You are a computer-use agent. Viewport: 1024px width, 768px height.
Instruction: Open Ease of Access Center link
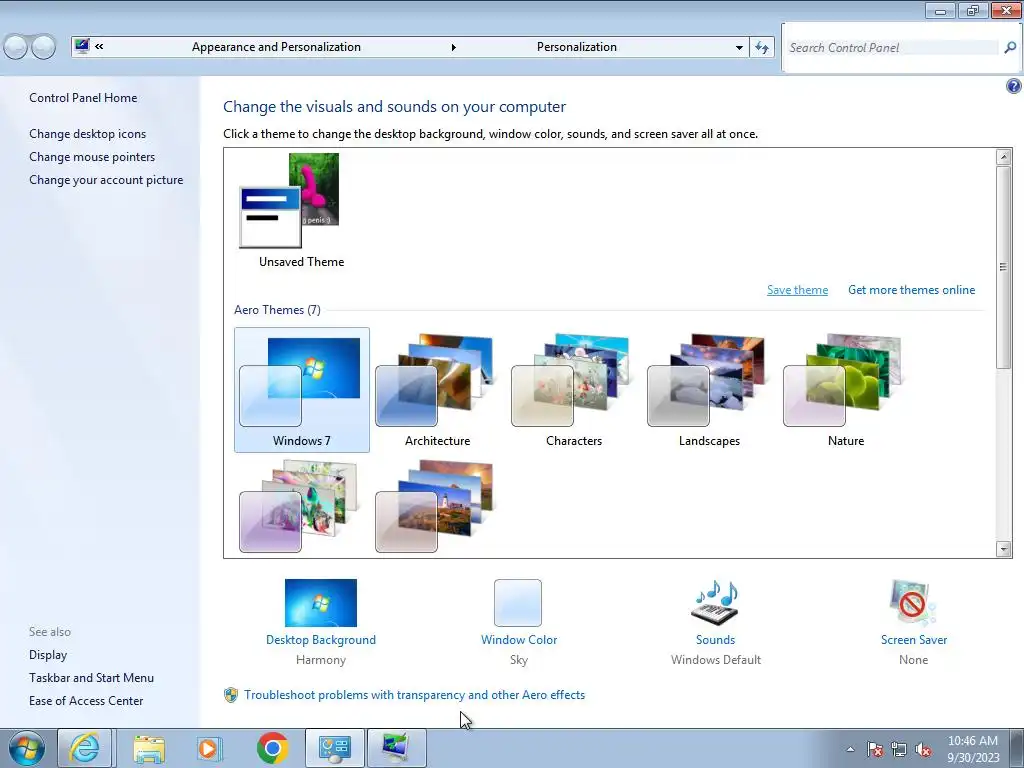tap(86, 701)
